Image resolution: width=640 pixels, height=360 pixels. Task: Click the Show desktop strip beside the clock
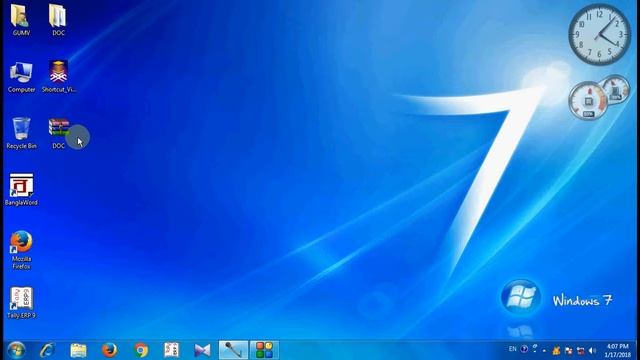click(x=637, y=350)
